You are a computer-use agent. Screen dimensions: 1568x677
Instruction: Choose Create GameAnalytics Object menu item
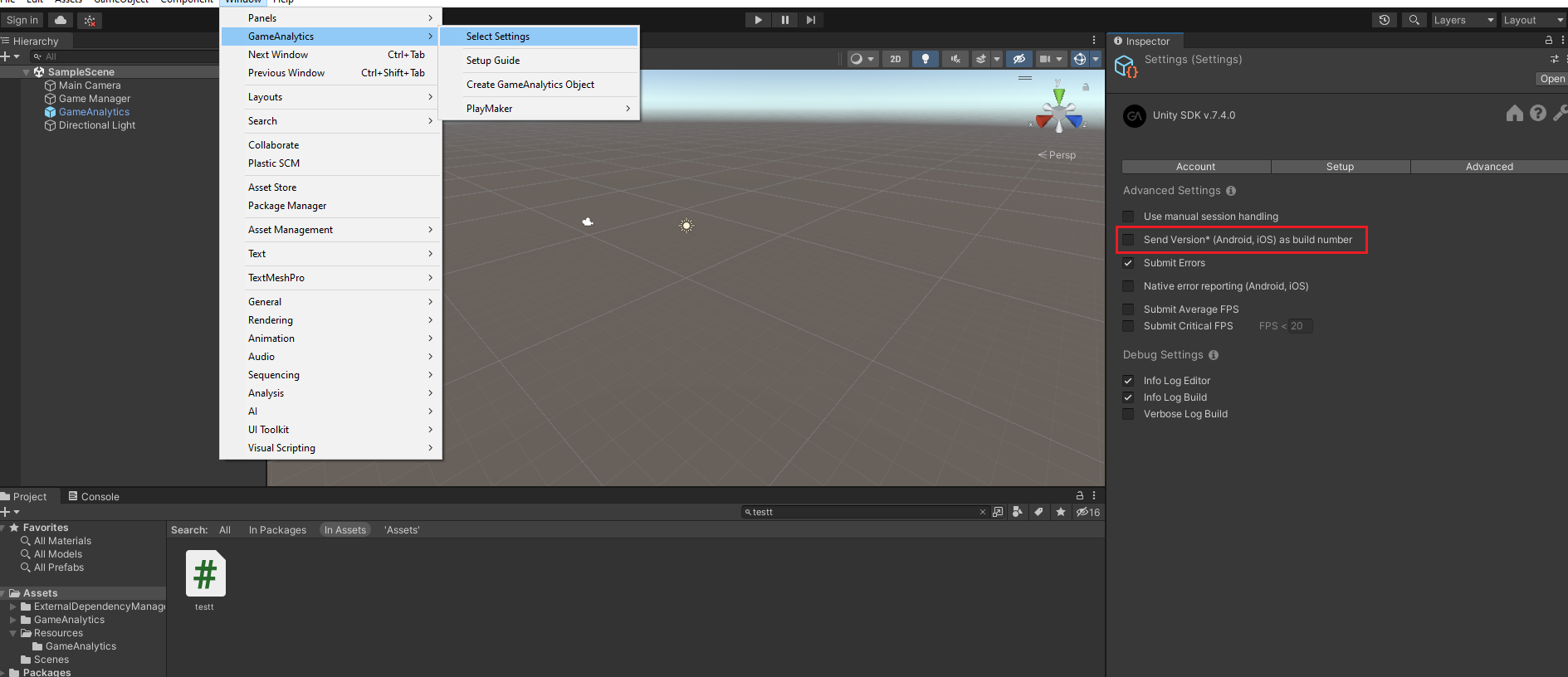tap(539, 85)
